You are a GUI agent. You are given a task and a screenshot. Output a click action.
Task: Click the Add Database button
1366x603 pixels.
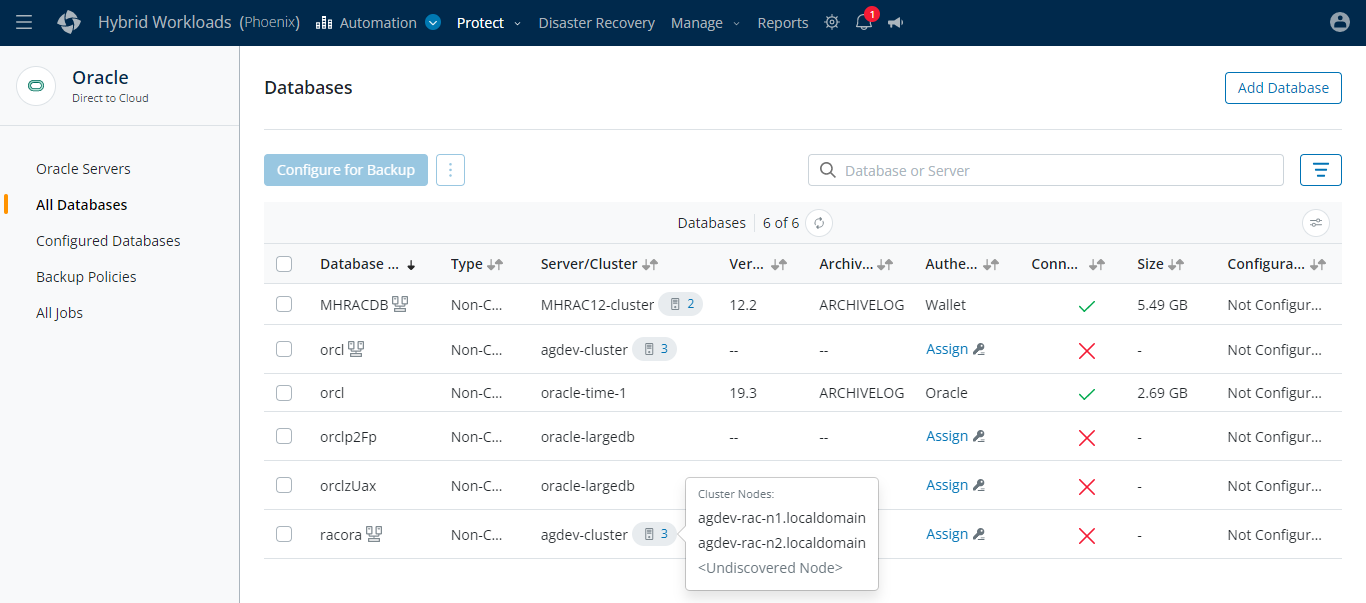[1283, 88]
